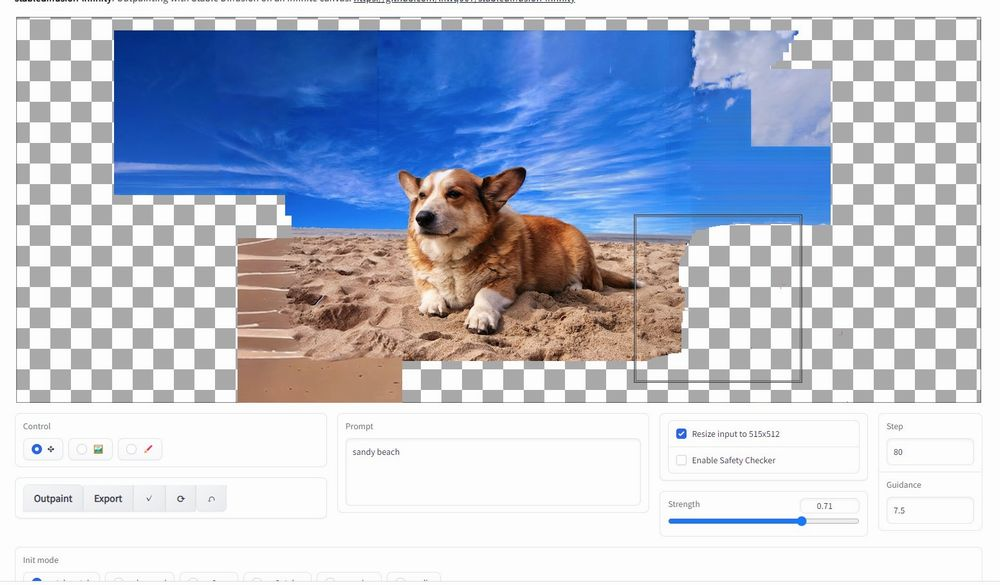Select the move/pan control radio option

click(37, 450)
